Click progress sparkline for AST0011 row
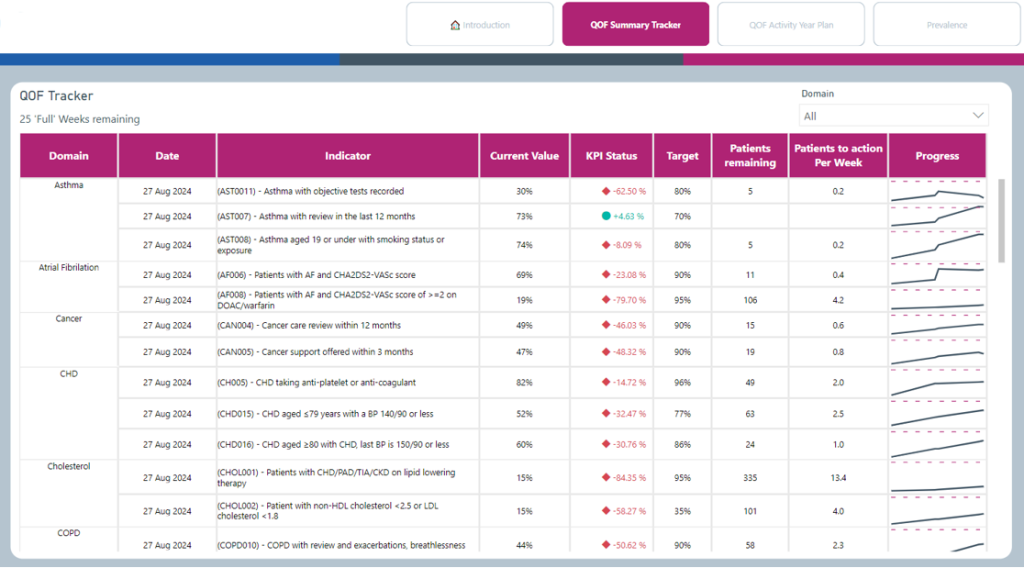The height and width of the screenshot is (568, 1024). point(937,192)
